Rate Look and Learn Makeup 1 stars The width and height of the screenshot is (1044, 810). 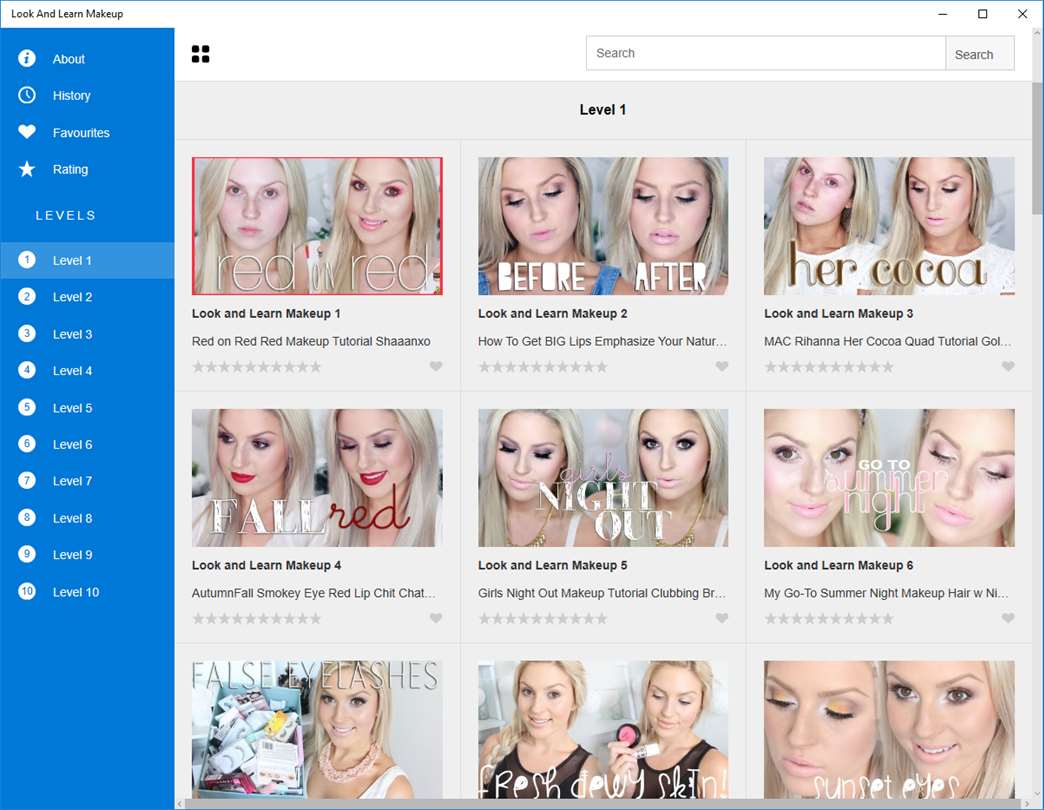(257, 367)
